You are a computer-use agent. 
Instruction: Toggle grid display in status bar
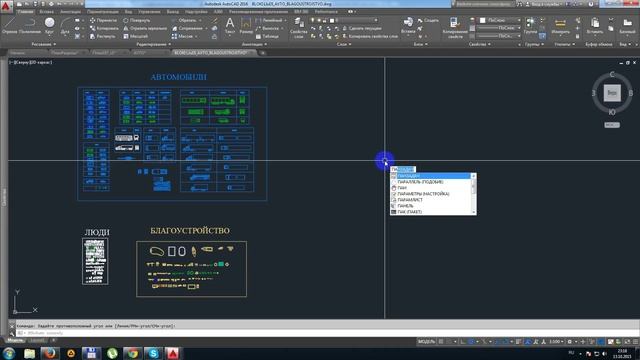click(441, 342)
